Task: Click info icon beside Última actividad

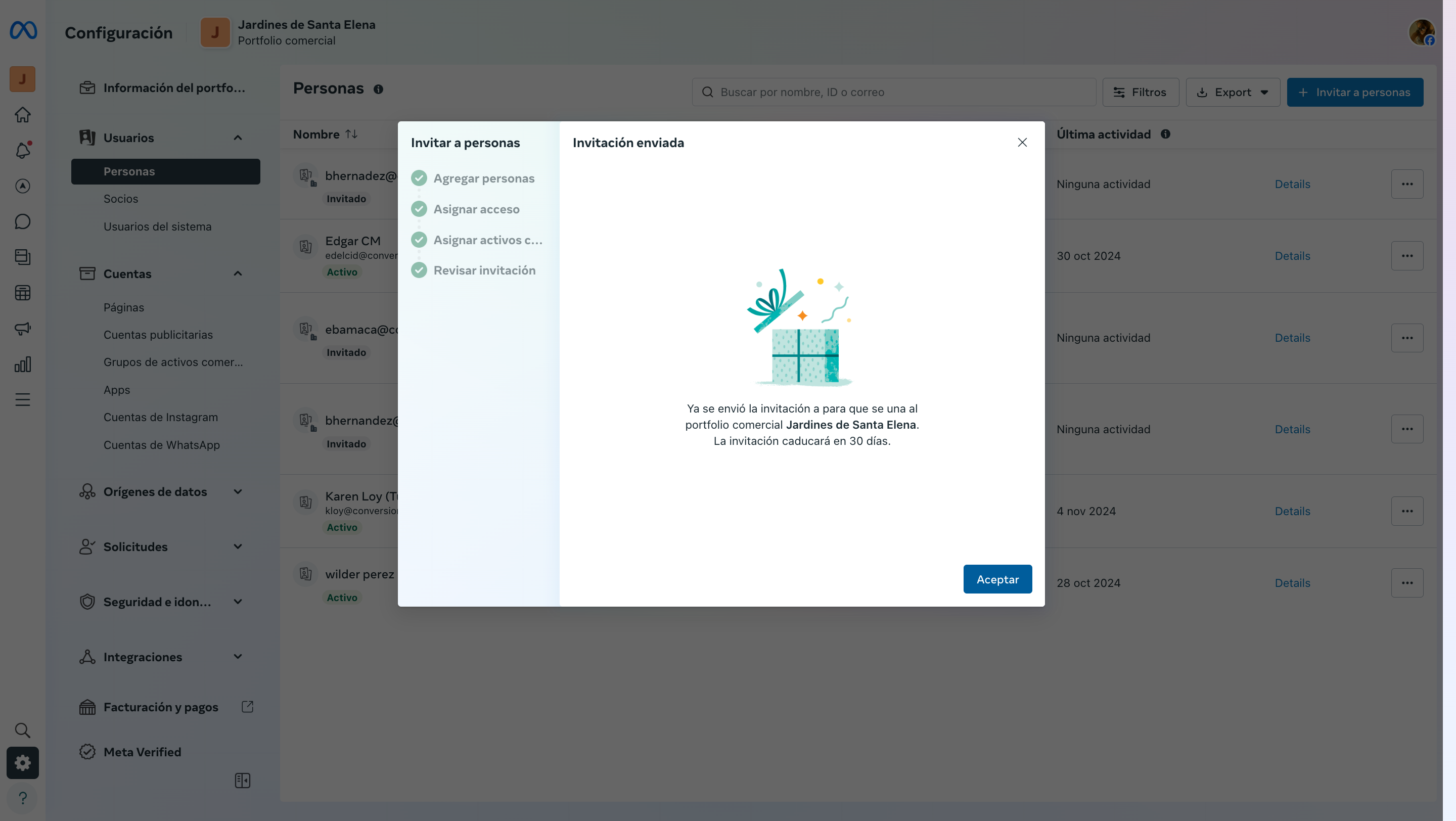Action: (1165, 134)
